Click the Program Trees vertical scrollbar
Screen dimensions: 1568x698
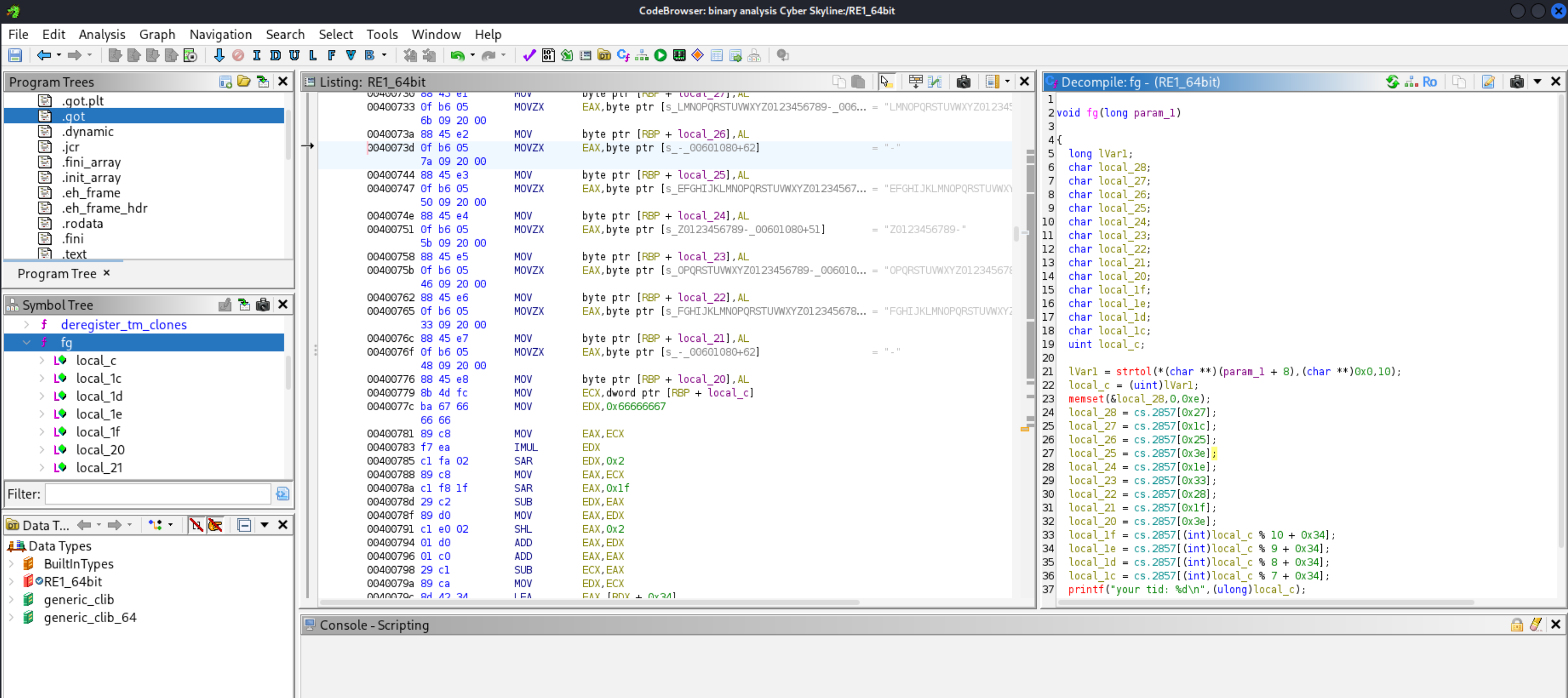tap(288, 135)
